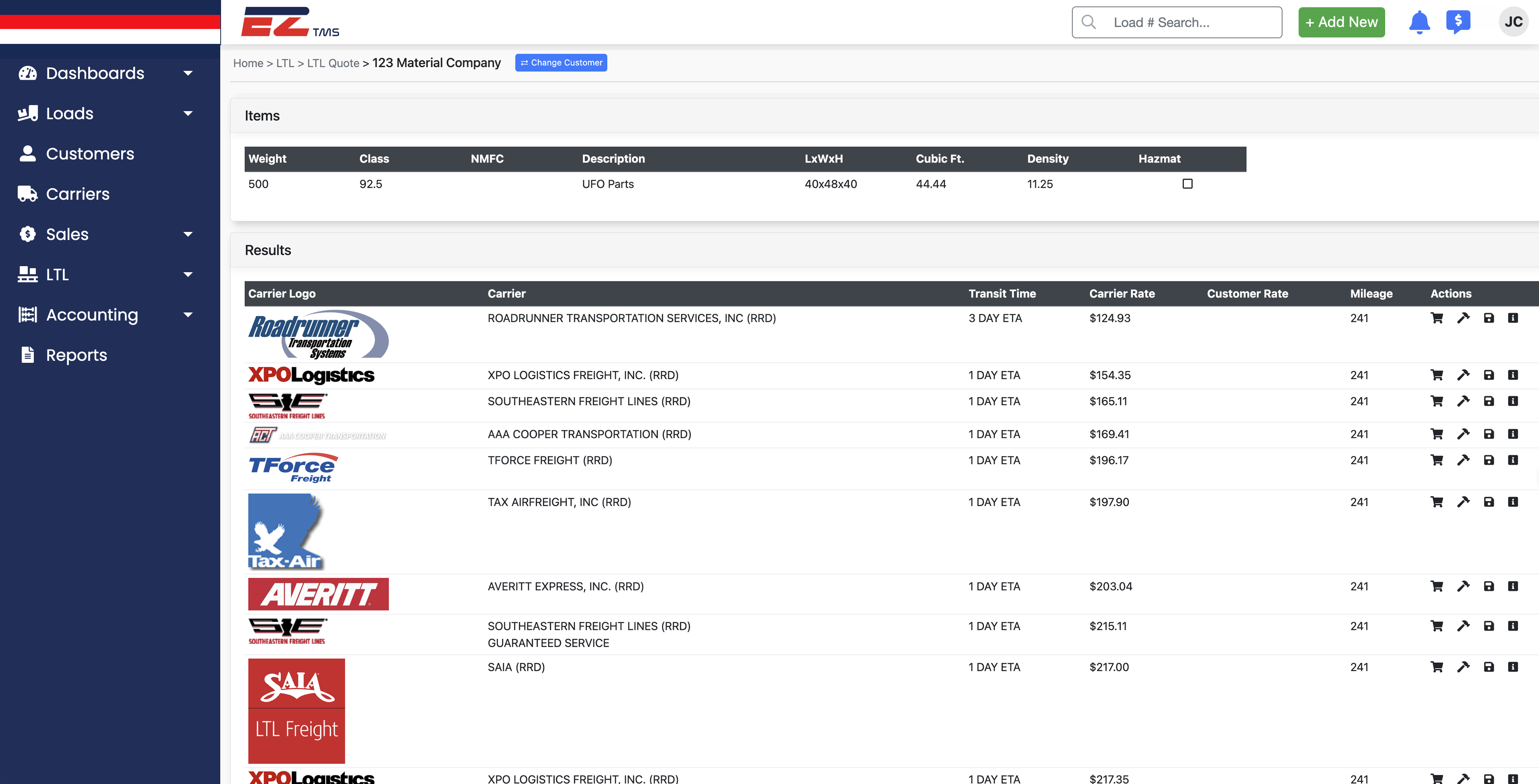Click the Mileage column header
This screenshot has width=1539, height=784.
(x=1371, y=294)
